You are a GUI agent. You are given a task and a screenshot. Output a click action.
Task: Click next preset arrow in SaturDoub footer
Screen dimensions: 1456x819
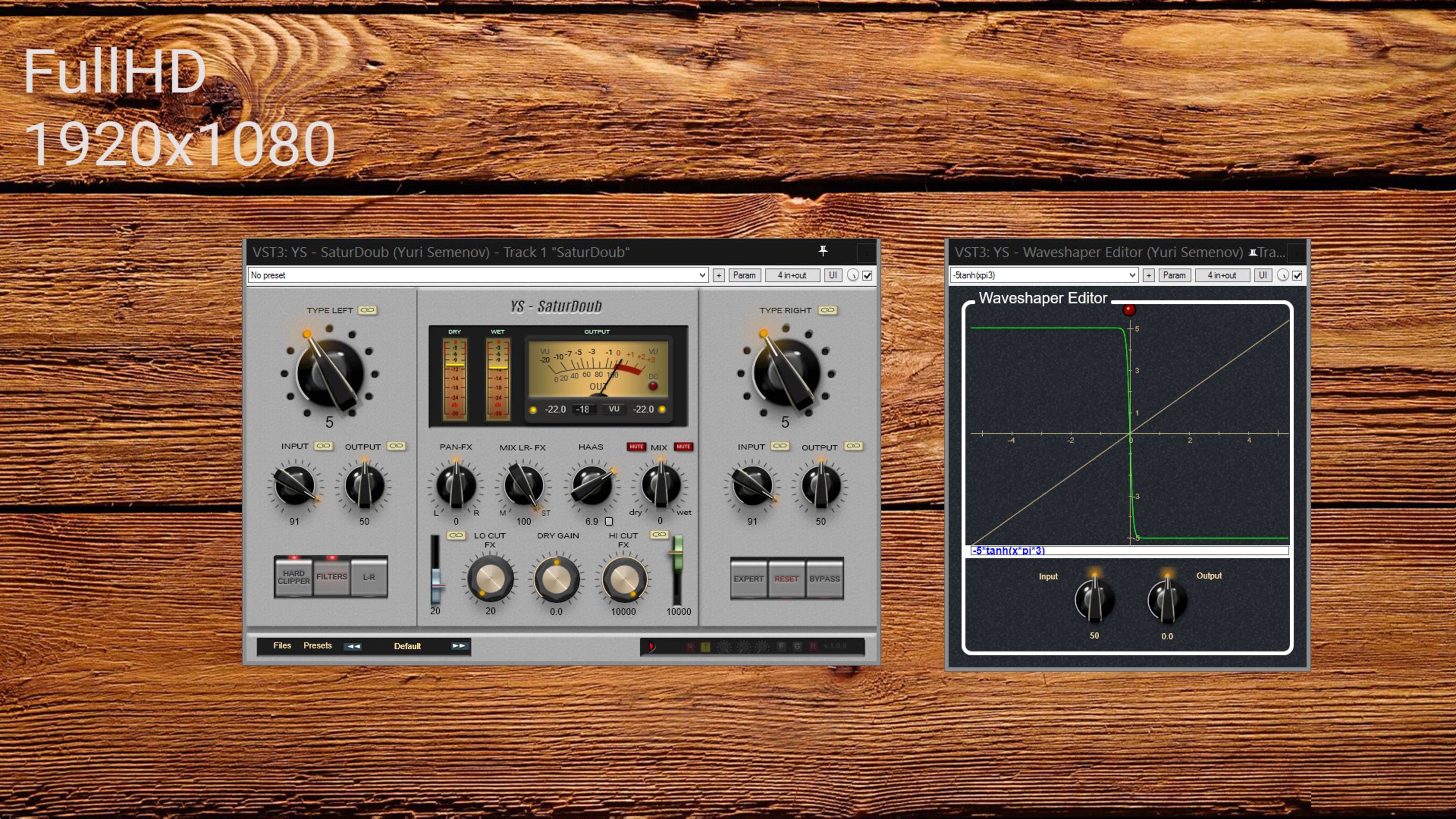[x=459, y=646]
